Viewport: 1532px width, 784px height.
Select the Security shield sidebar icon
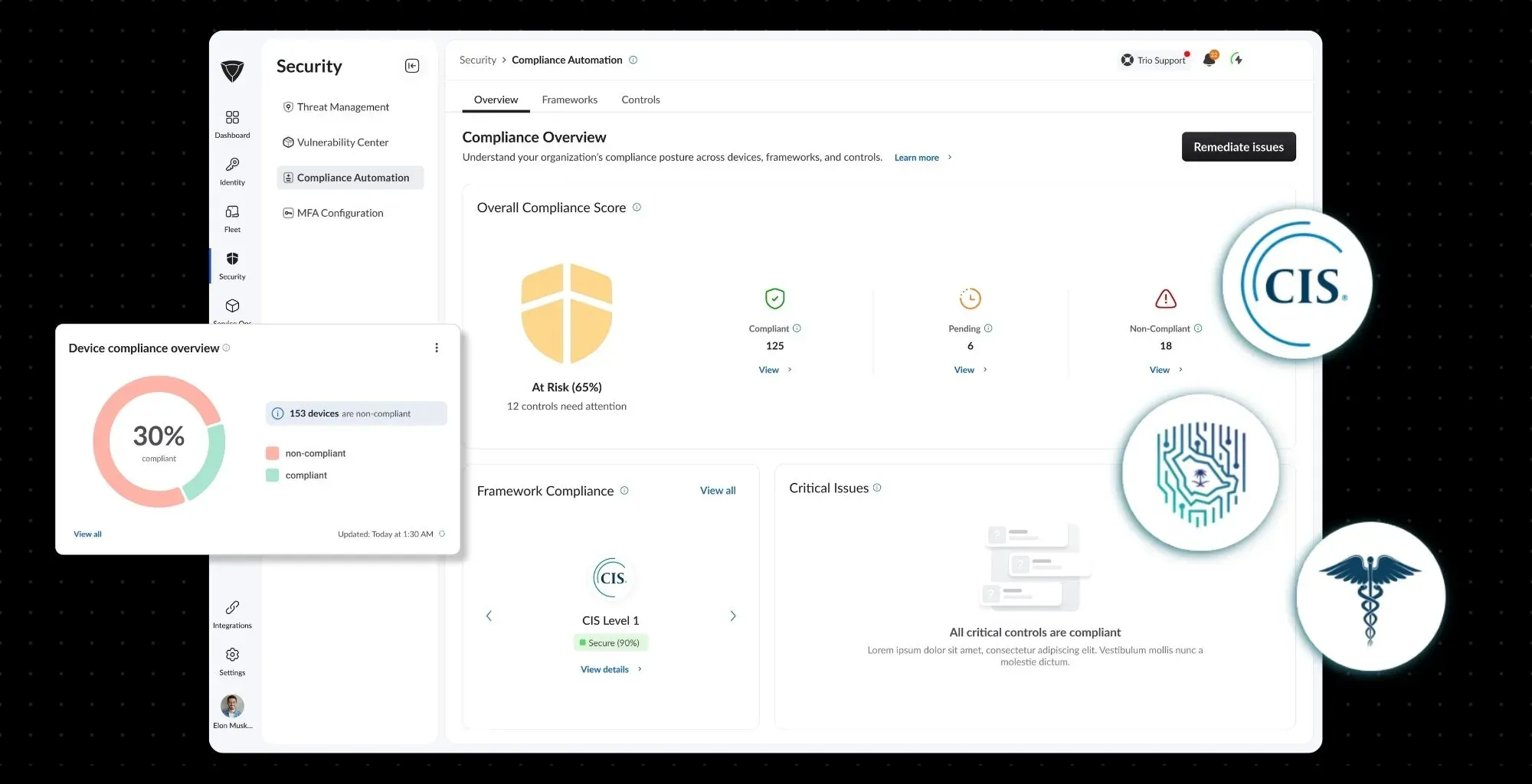click(232, 259)
